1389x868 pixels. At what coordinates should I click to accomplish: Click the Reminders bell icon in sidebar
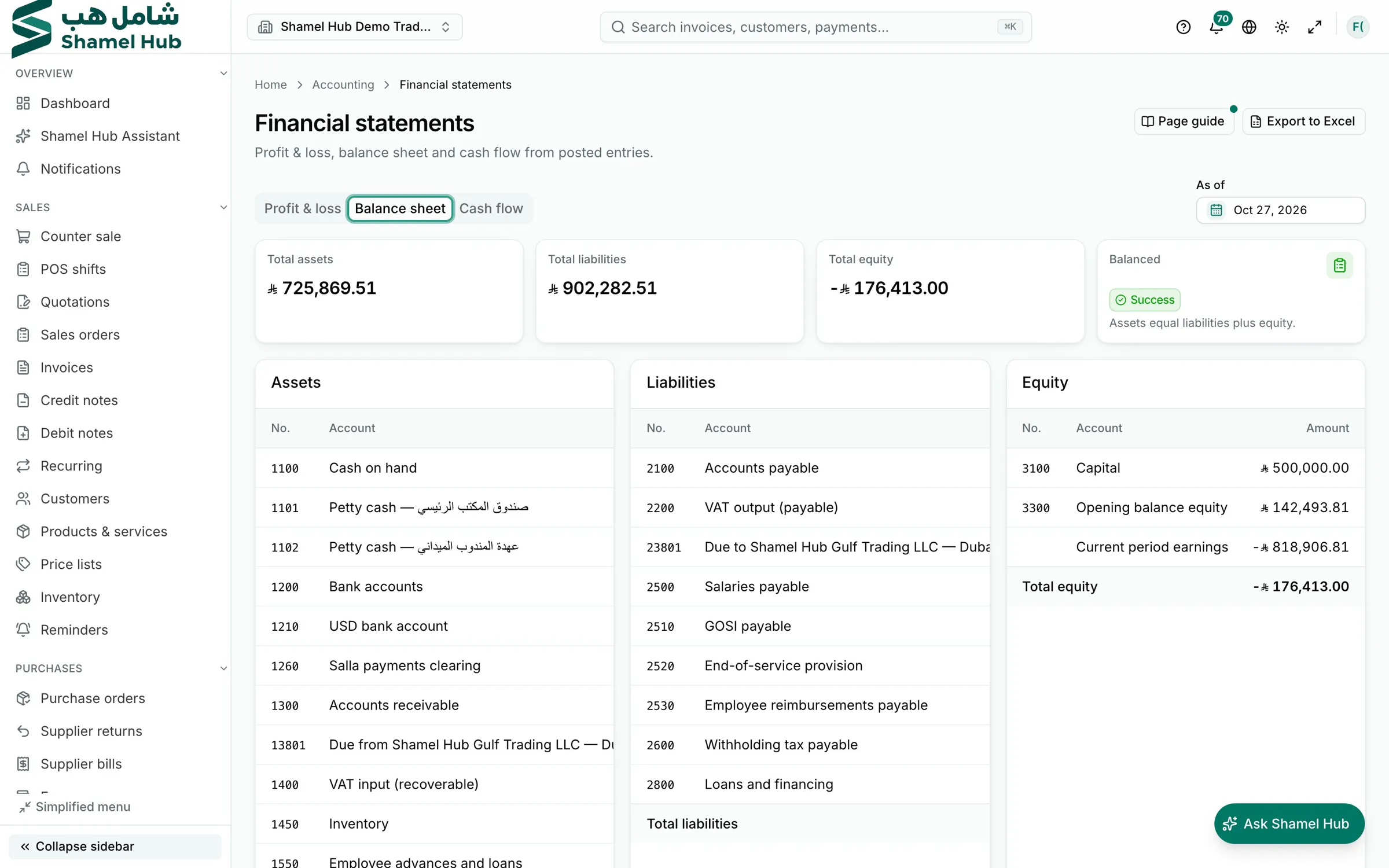click(23, 630)
